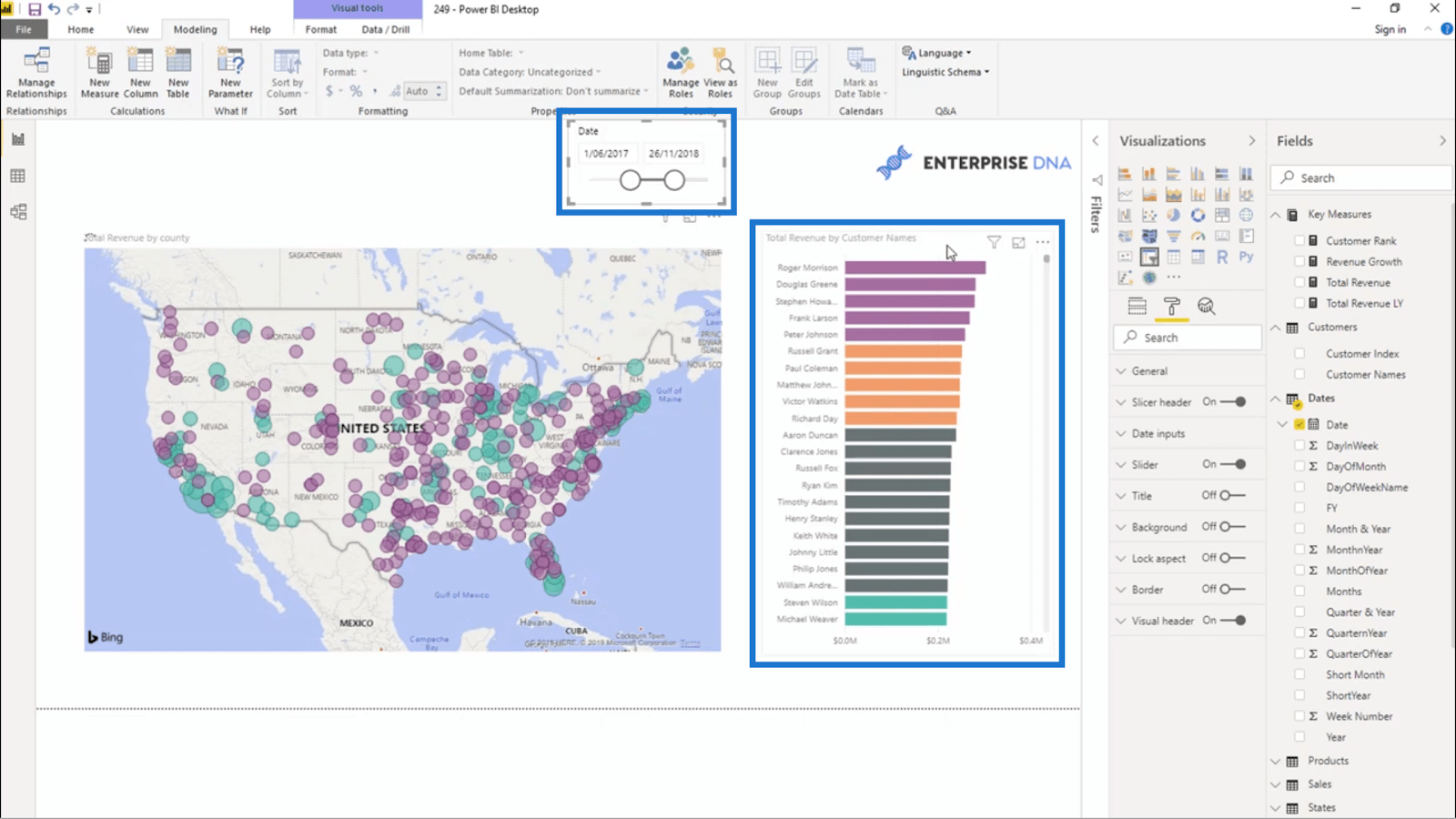Open Manage Roles

681,73
